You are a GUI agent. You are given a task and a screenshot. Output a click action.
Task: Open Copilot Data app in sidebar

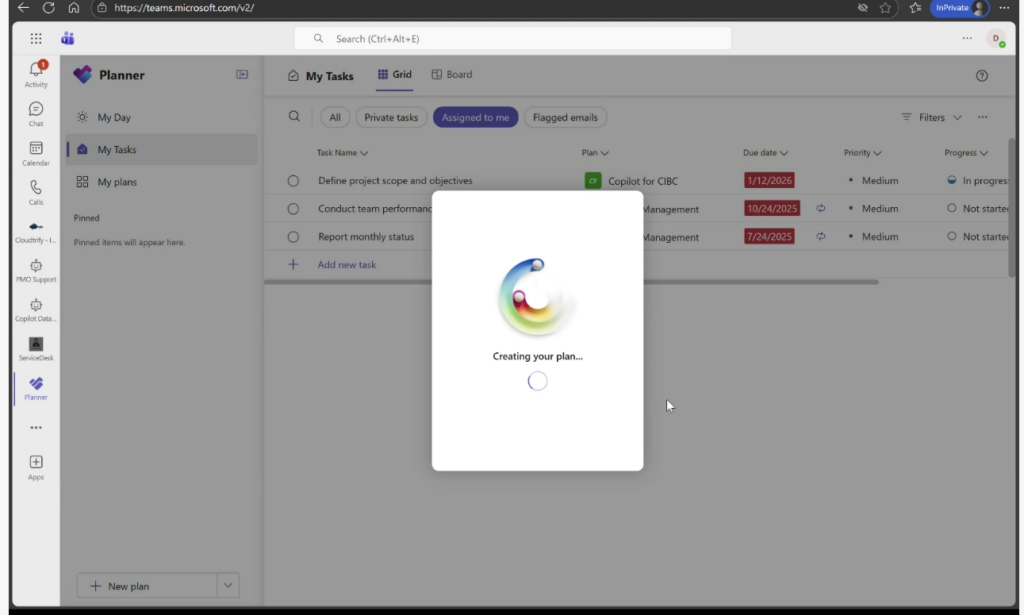(36, 309)
